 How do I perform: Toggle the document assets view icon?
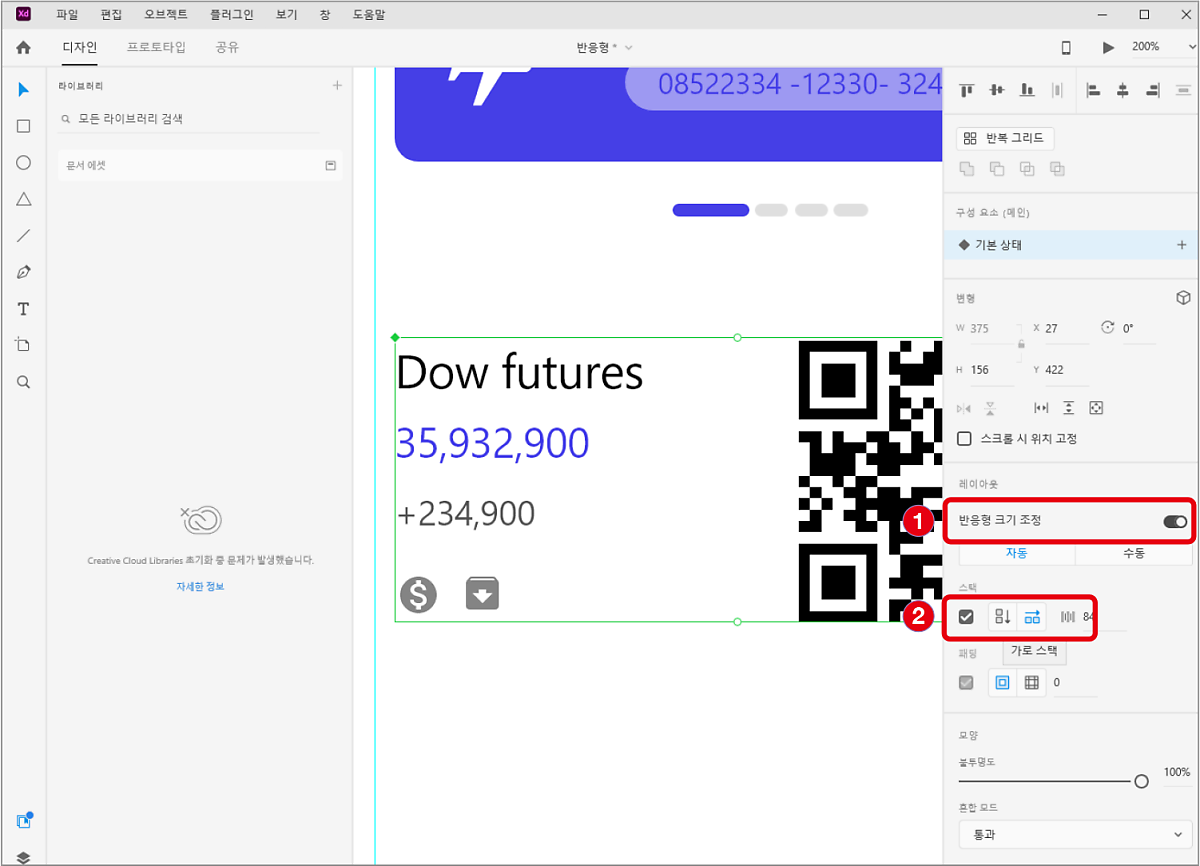330,165
